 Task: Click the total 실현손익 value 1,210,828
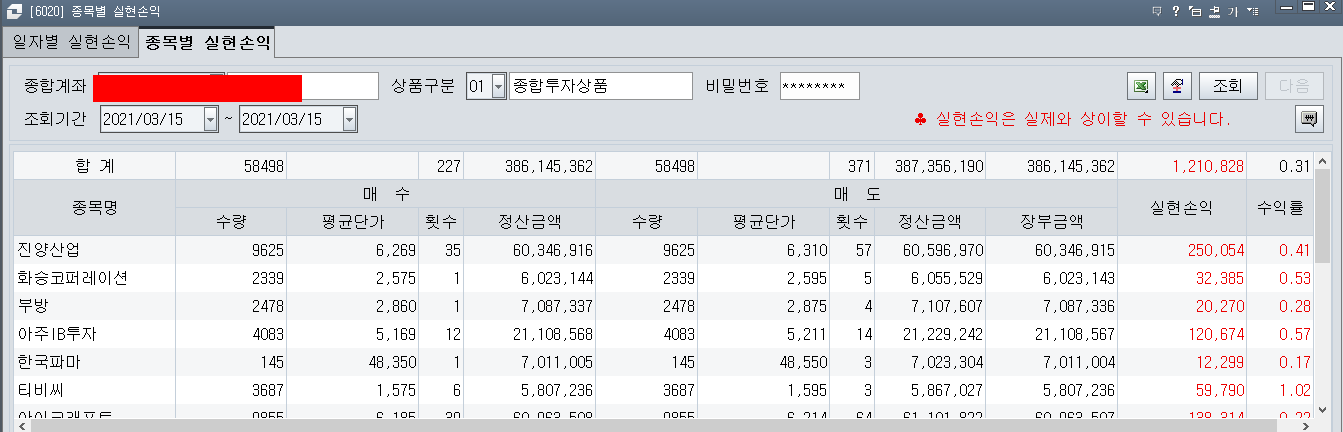pyautogui.click(x=1209, y=166)
